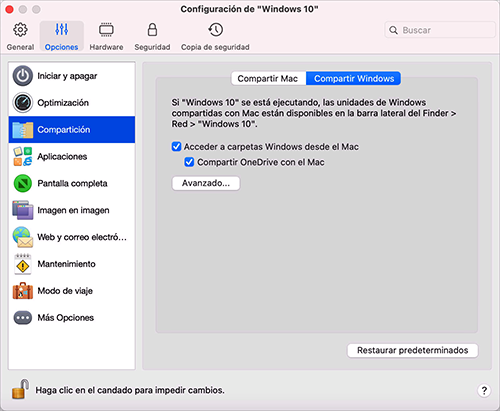Click the warning sign Mantenimiento icon
This screenshot has width=500, height=411.
[x=23, y=264]
